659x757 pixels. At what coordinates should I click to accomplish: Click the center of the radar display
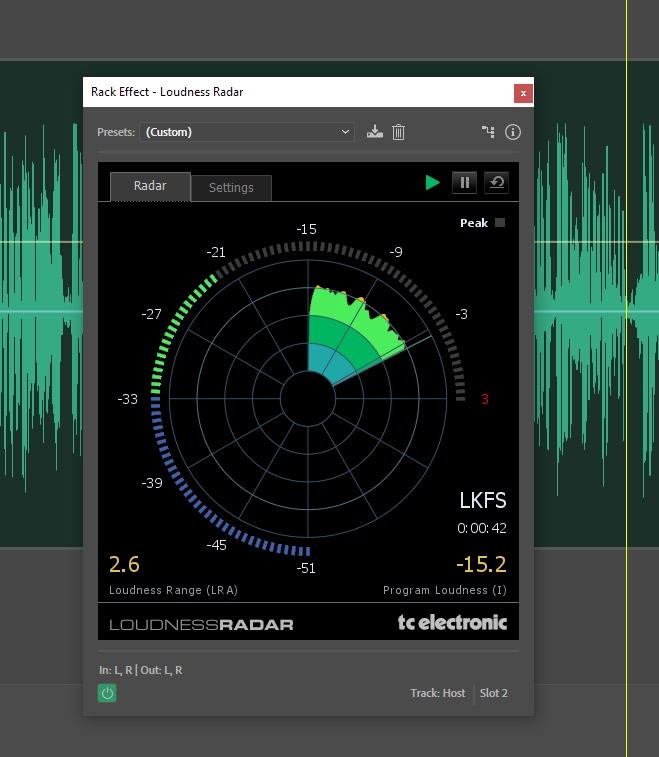pyautogui.click(x=308, y=399)
